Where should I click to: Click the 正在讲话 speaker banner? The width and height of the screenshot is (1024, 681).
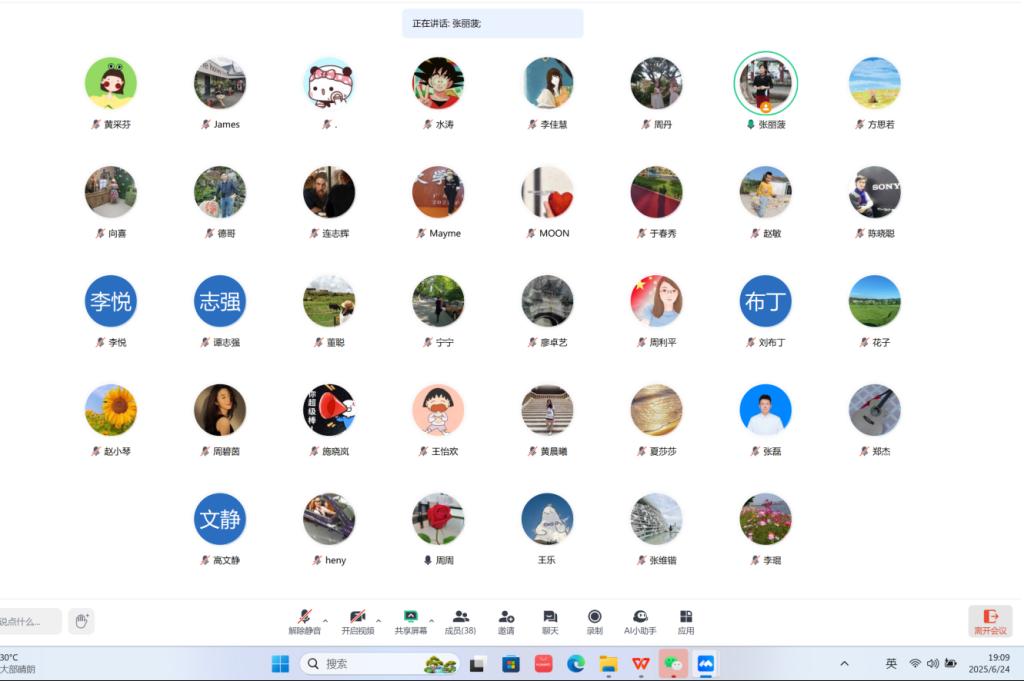tap(492, 23)
